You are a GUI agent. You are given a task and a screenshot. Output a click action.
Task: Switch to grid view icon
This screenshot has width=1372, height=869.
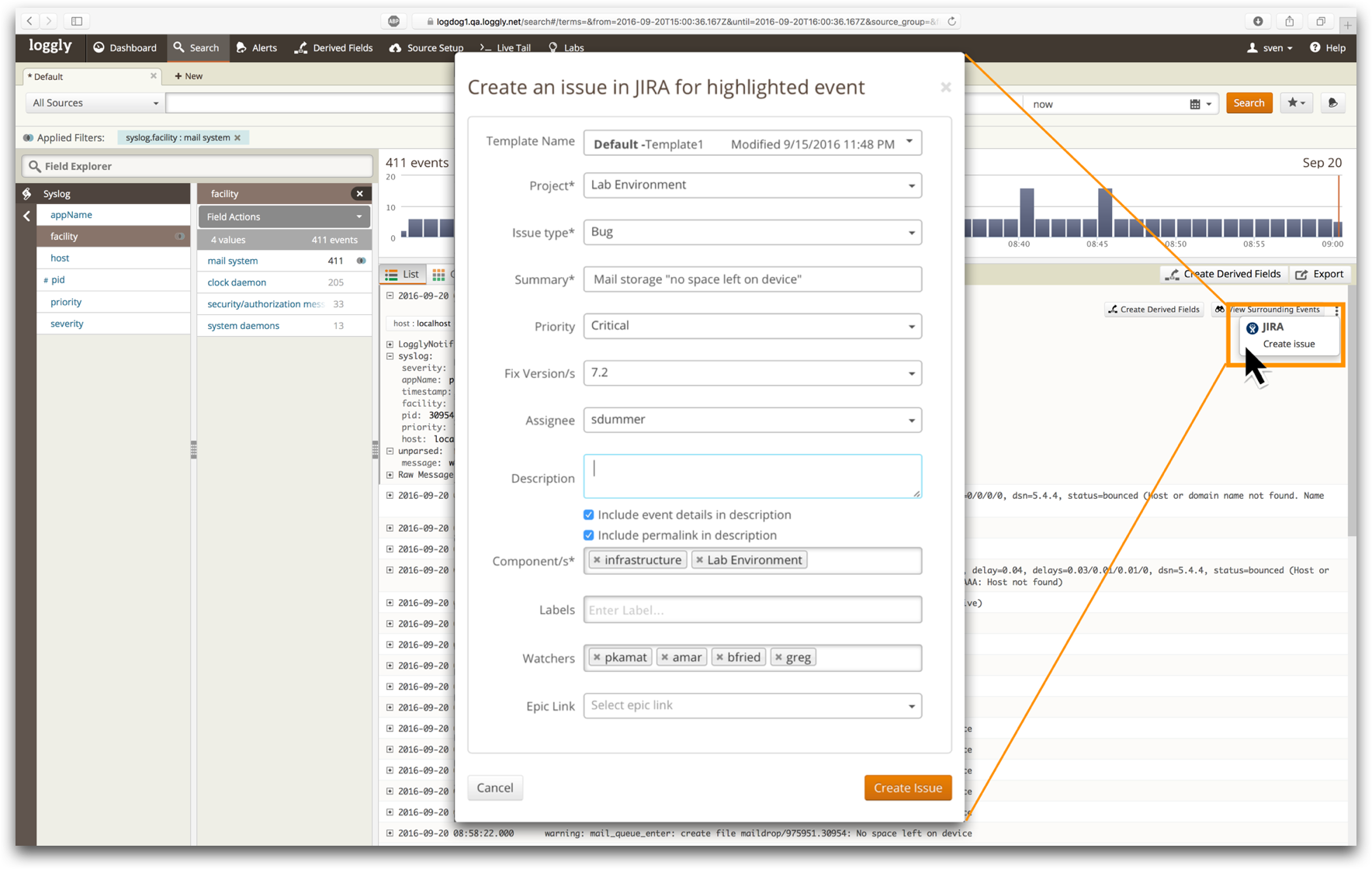click(438, 275)
